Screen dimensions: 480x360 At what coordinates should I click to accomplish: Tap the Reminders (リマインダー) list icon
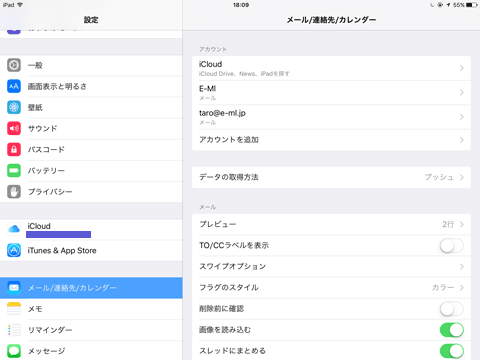coord(14,330)
